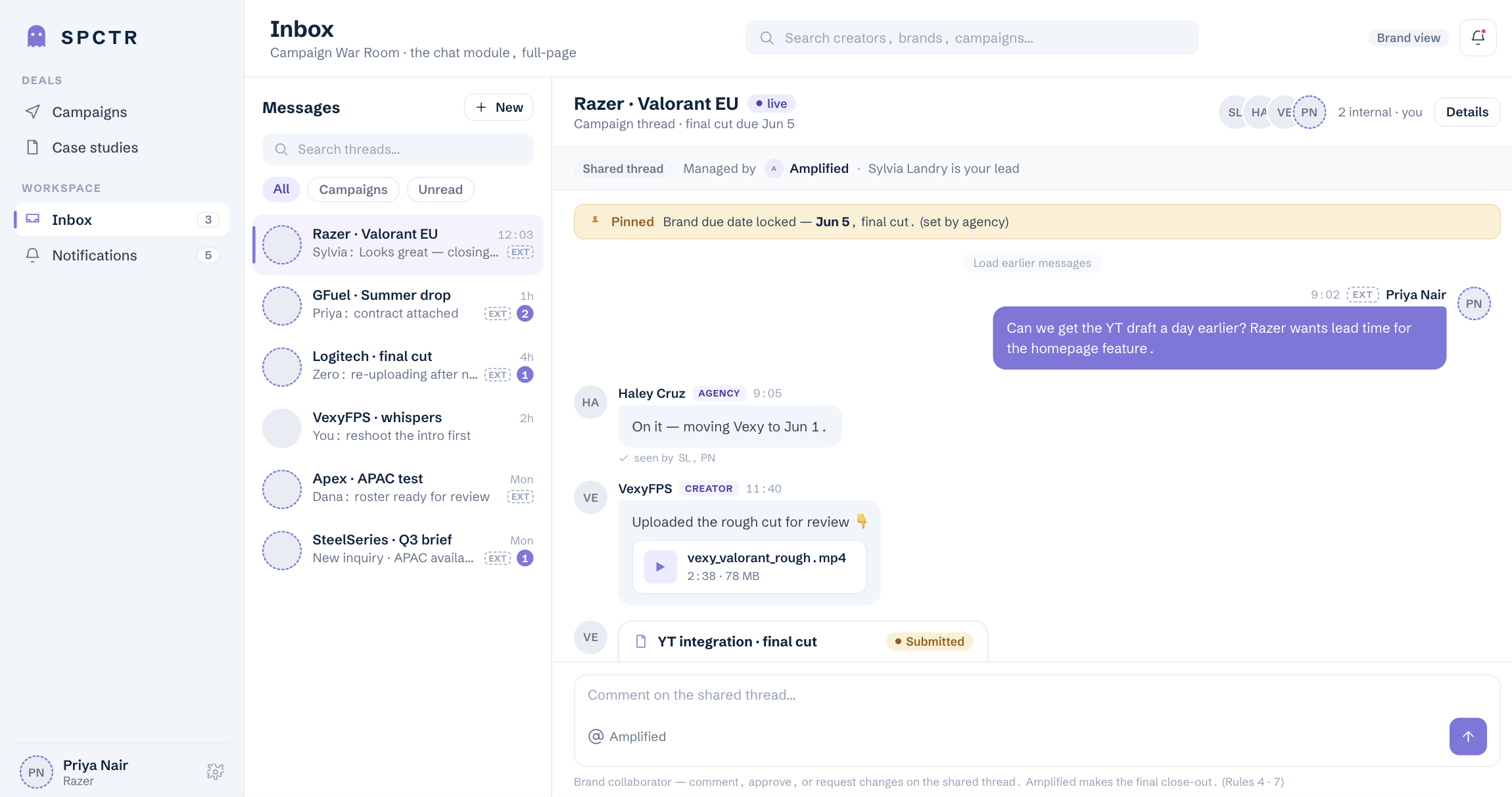This screenshot has height=797, width=1512.
Task: Click the Notifications count badge 5
Action: 208,255
